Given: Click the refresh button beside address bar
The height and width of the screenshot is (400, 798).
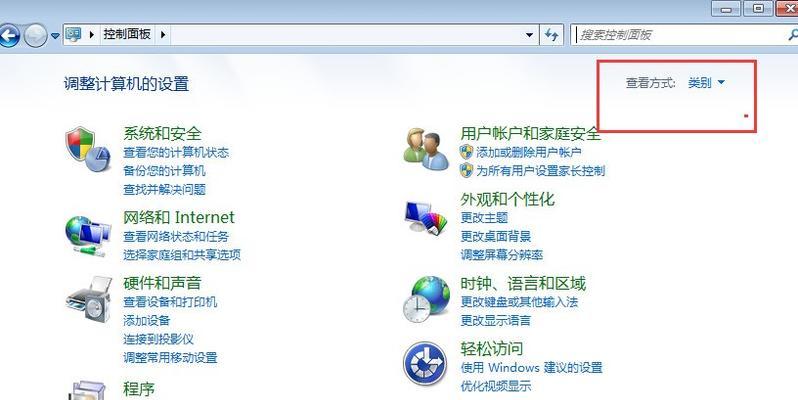Looking at the screenshot, I should click(x=551, y=35).
